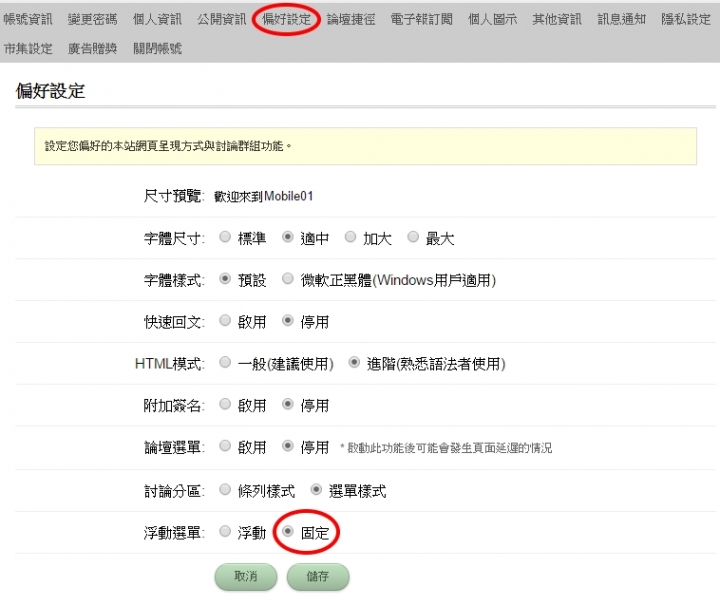The image size is (720, 606).
Task: Disable 附加簽名 with 停用 radio
Action: 287,404
